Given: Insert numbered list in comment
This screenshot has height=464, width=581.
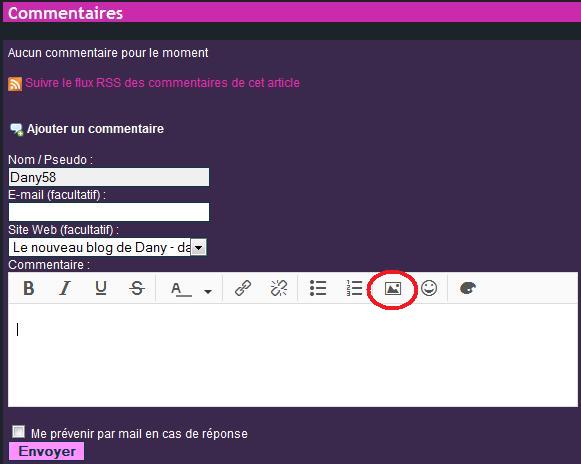Looking at the screenshot, I should [354, 288].
